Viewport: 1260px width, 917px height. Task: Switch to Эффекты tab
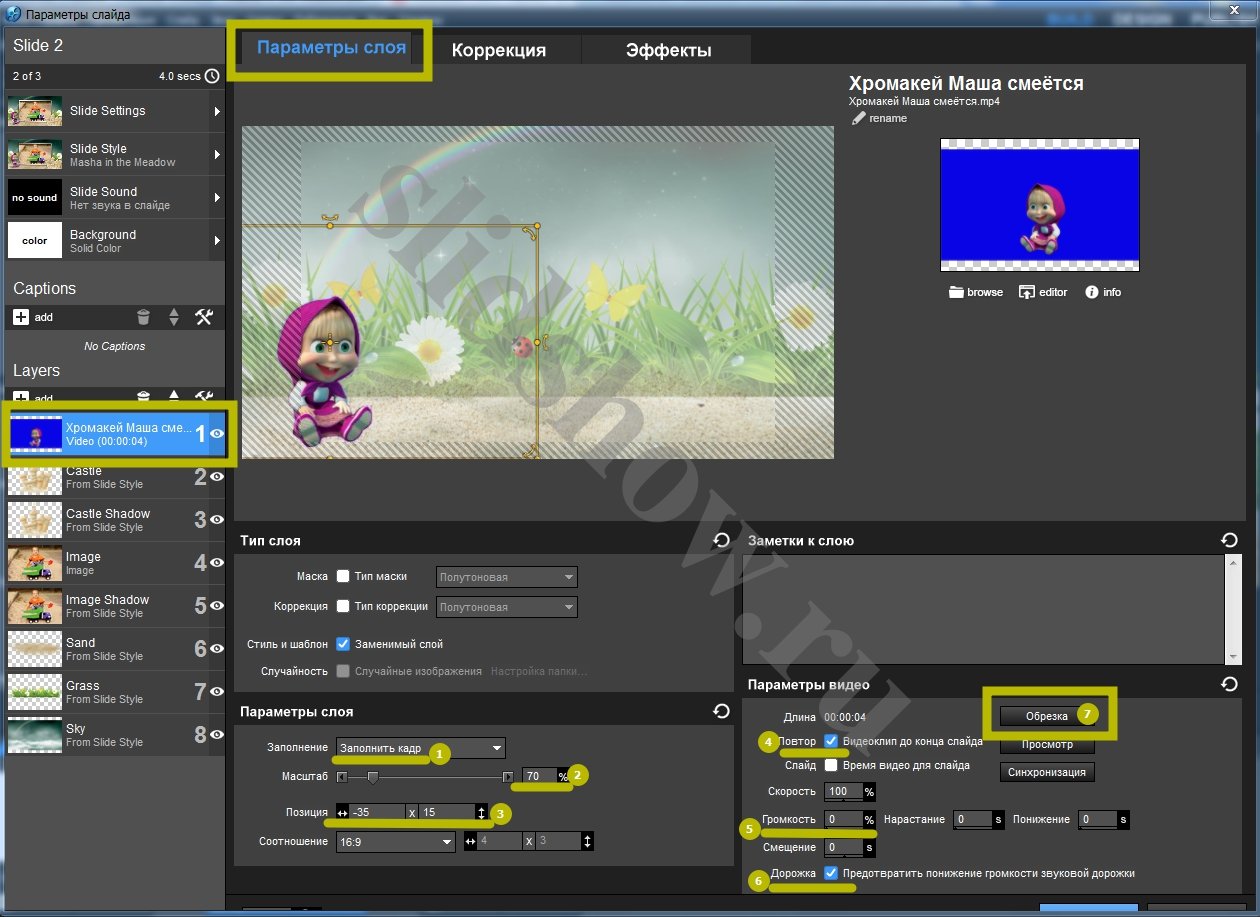(668, 50)
